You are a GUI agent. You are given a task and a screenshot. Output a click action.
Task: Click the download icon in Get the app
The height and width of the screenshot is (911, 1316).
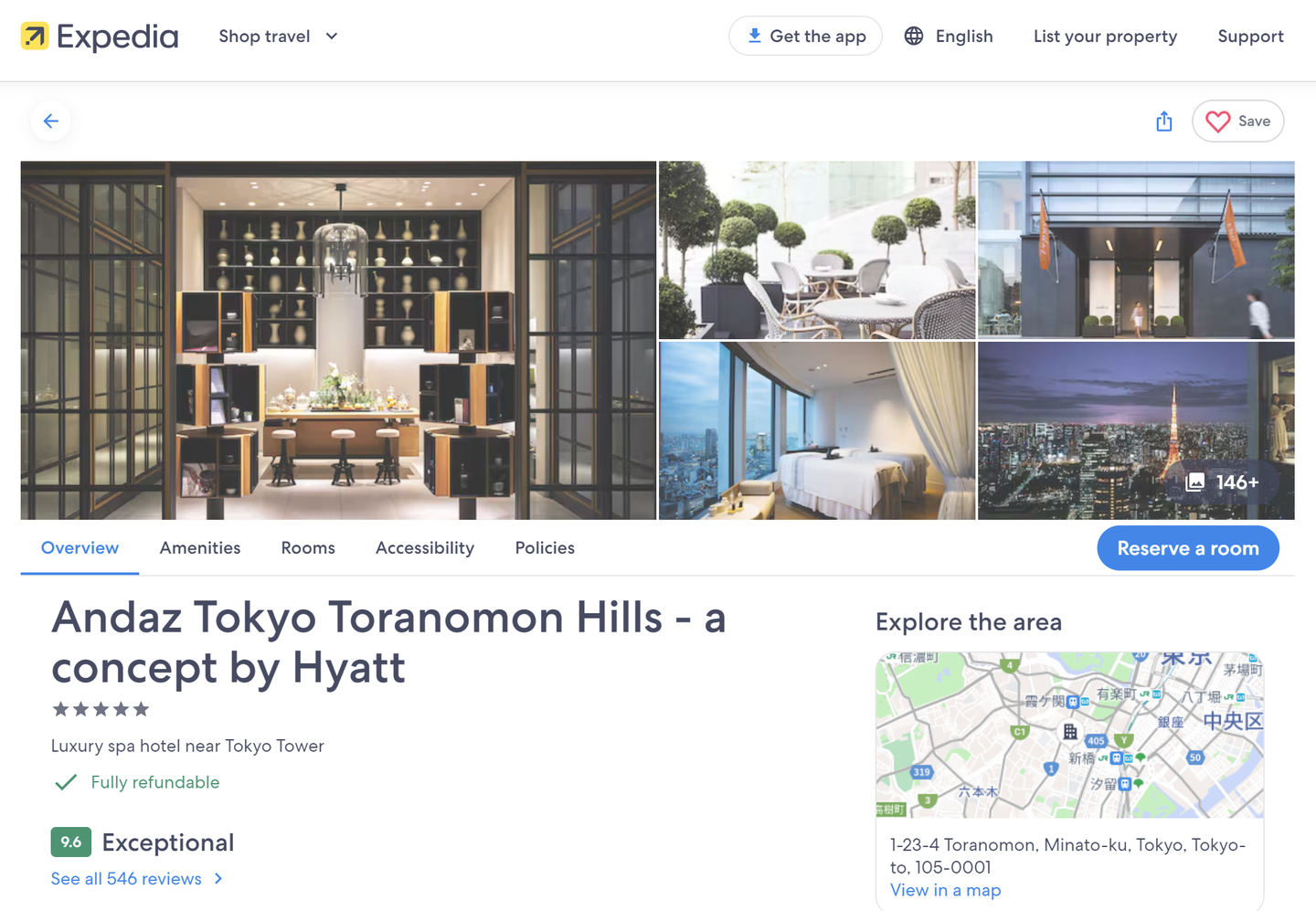tap(755, 36)
